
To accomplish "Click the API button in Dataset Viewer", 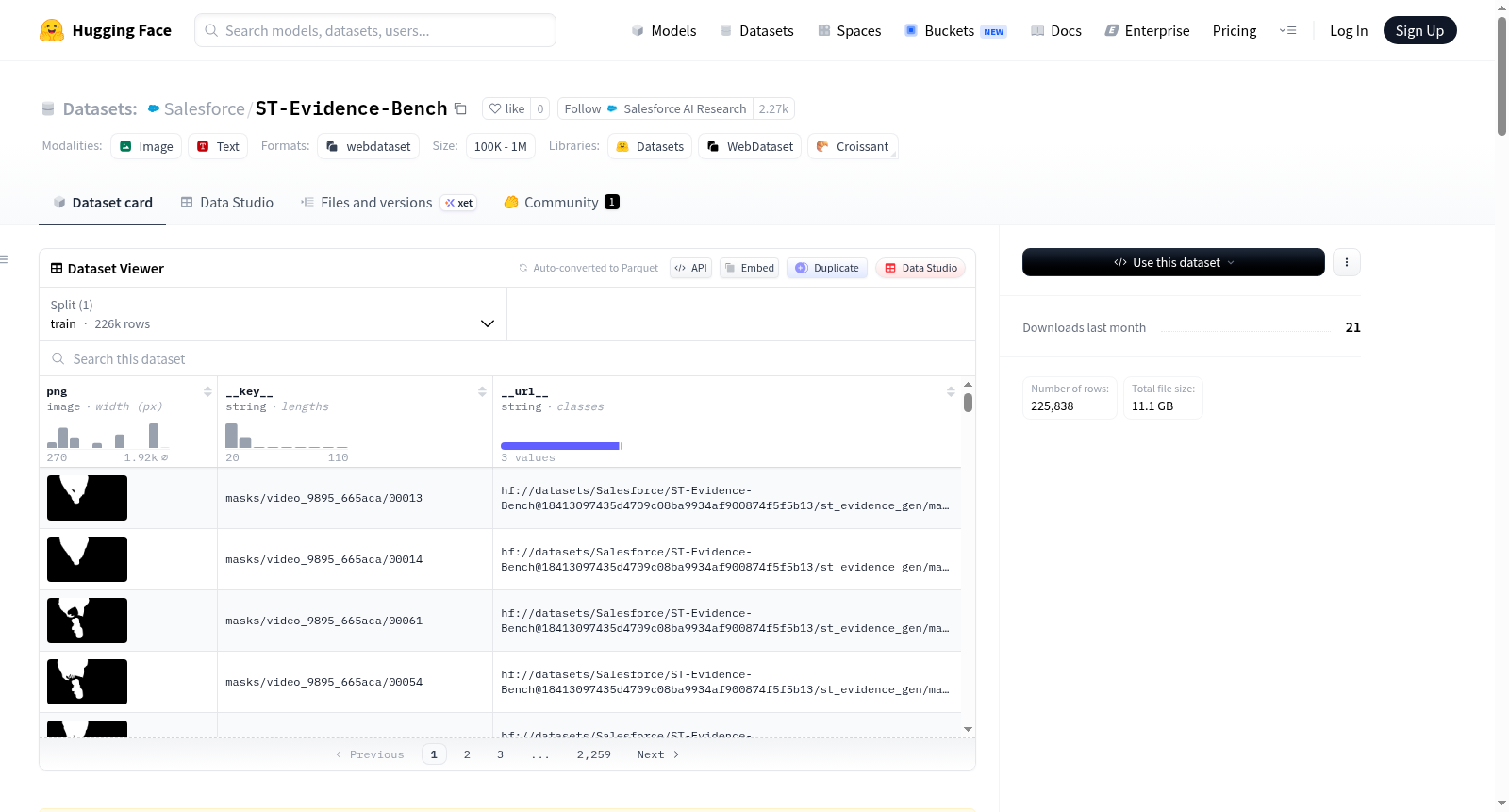I will coord(690,268).
